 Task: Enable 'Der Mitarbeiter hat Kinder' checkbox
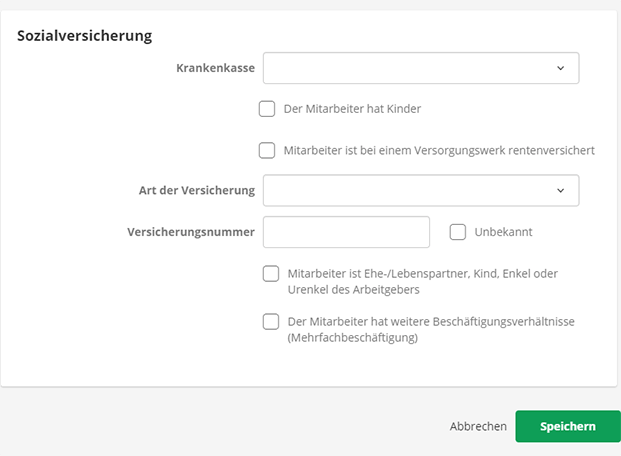pyautogui.click(x=267, y=109)
